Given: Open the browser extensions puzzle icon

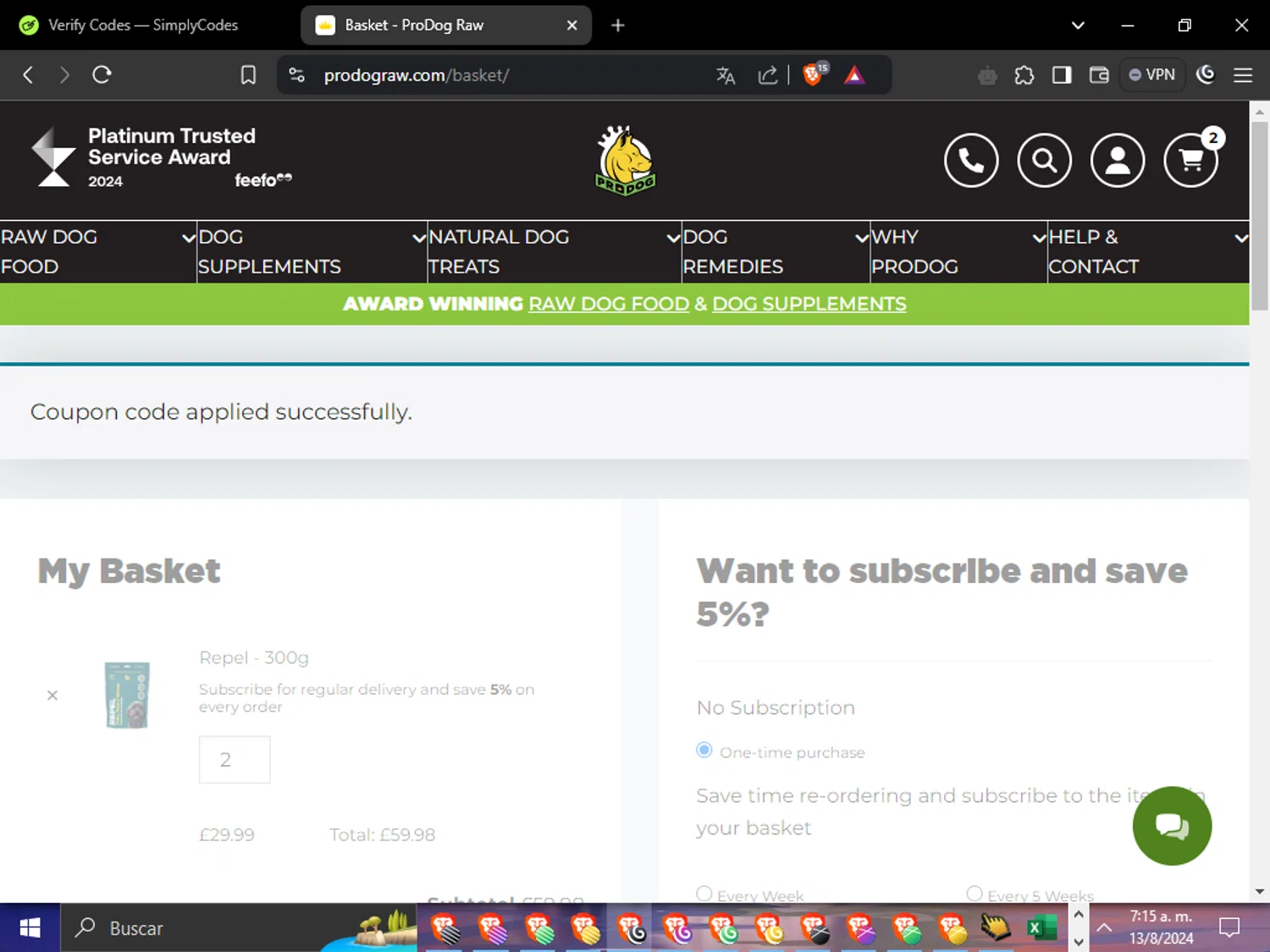Looking at the screenshot, I should [x=1024, y=75].
